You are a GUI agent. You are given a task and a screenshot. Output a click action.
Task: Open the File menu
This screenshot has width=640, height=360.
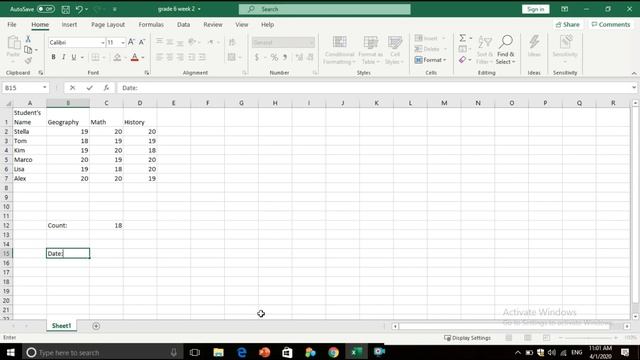click(x=12, y=24)
